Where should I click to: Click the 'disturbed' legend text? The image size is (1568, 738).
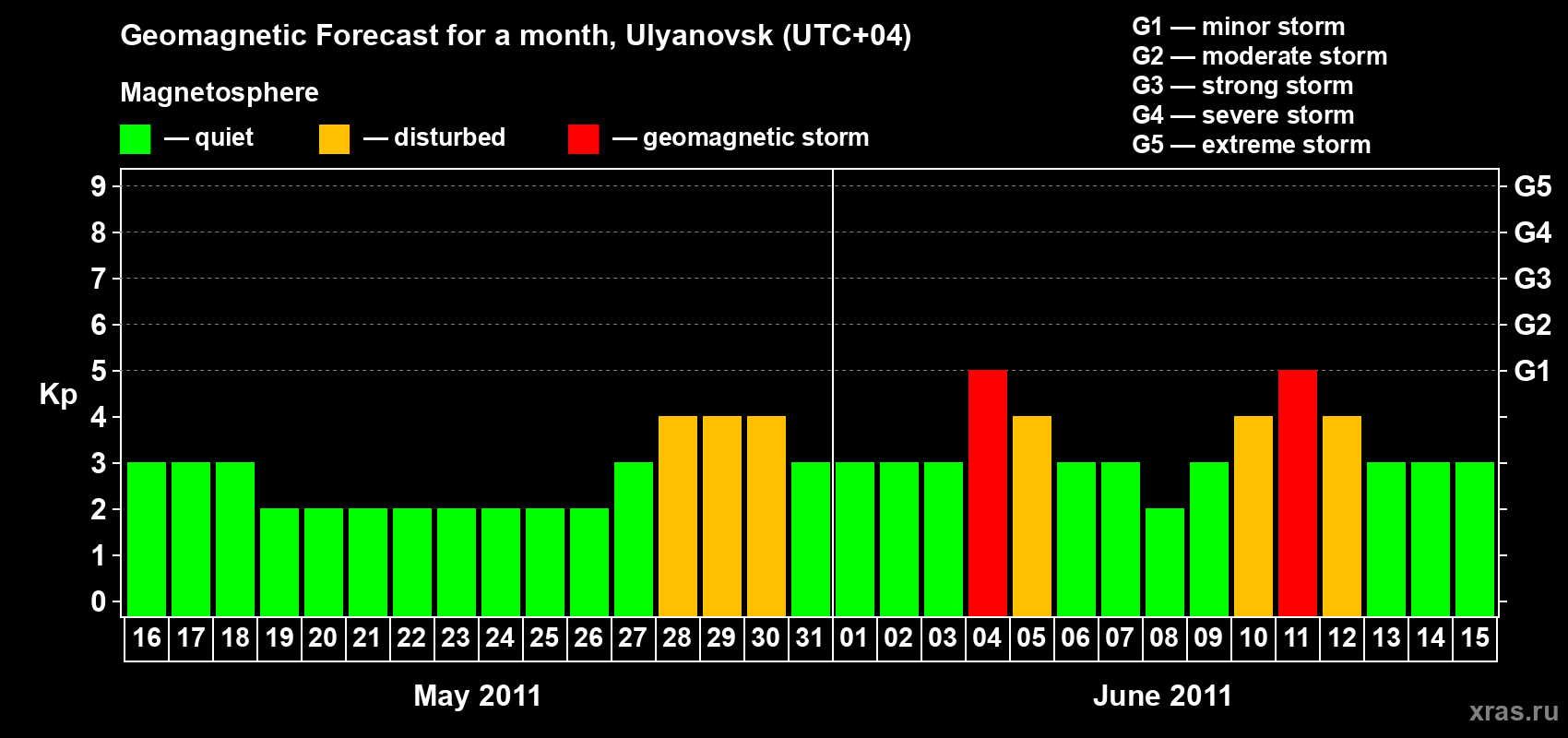(x=450, y=137)
